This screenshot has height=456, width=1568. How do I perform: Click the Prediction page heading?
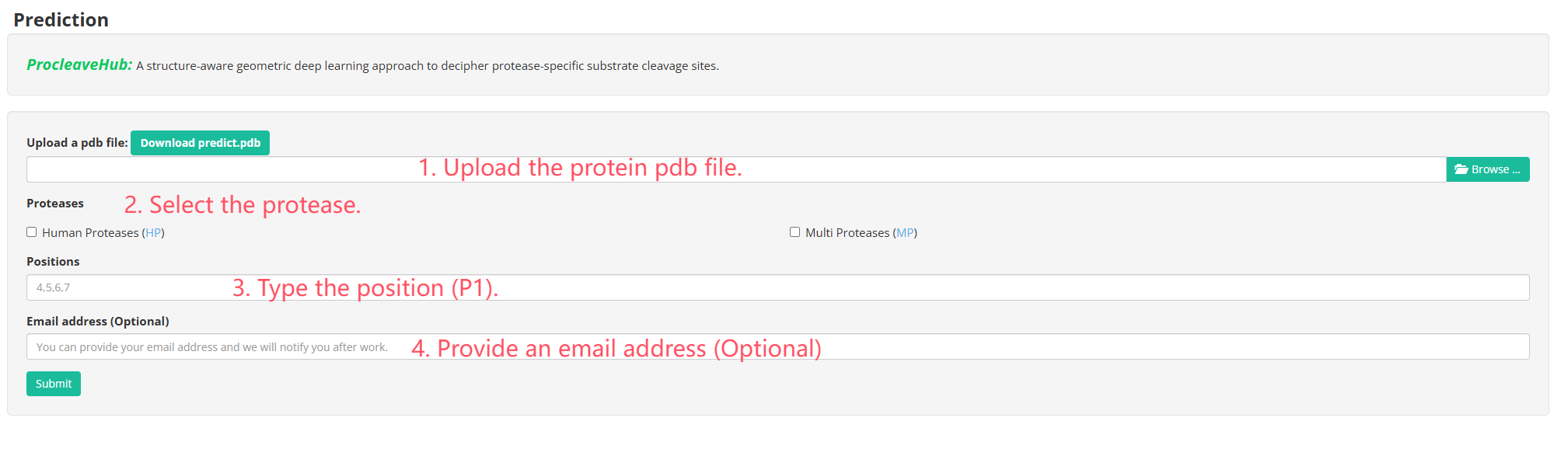click(61, 20)
